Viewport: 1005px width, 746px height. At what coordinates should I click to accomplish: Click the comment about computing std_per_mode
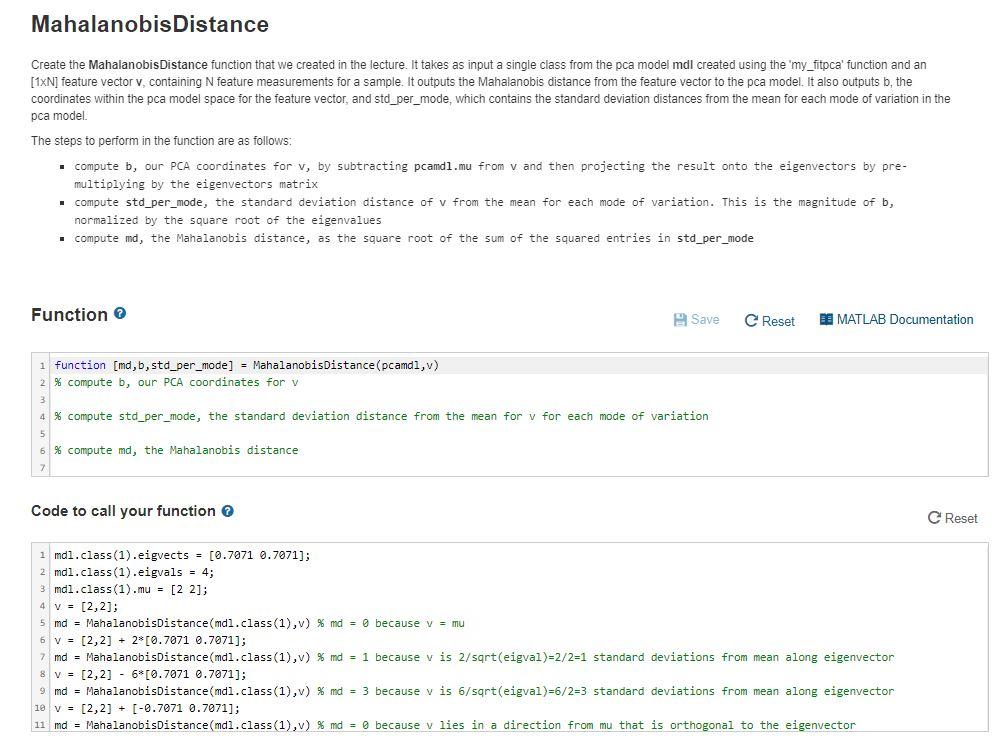380,416
